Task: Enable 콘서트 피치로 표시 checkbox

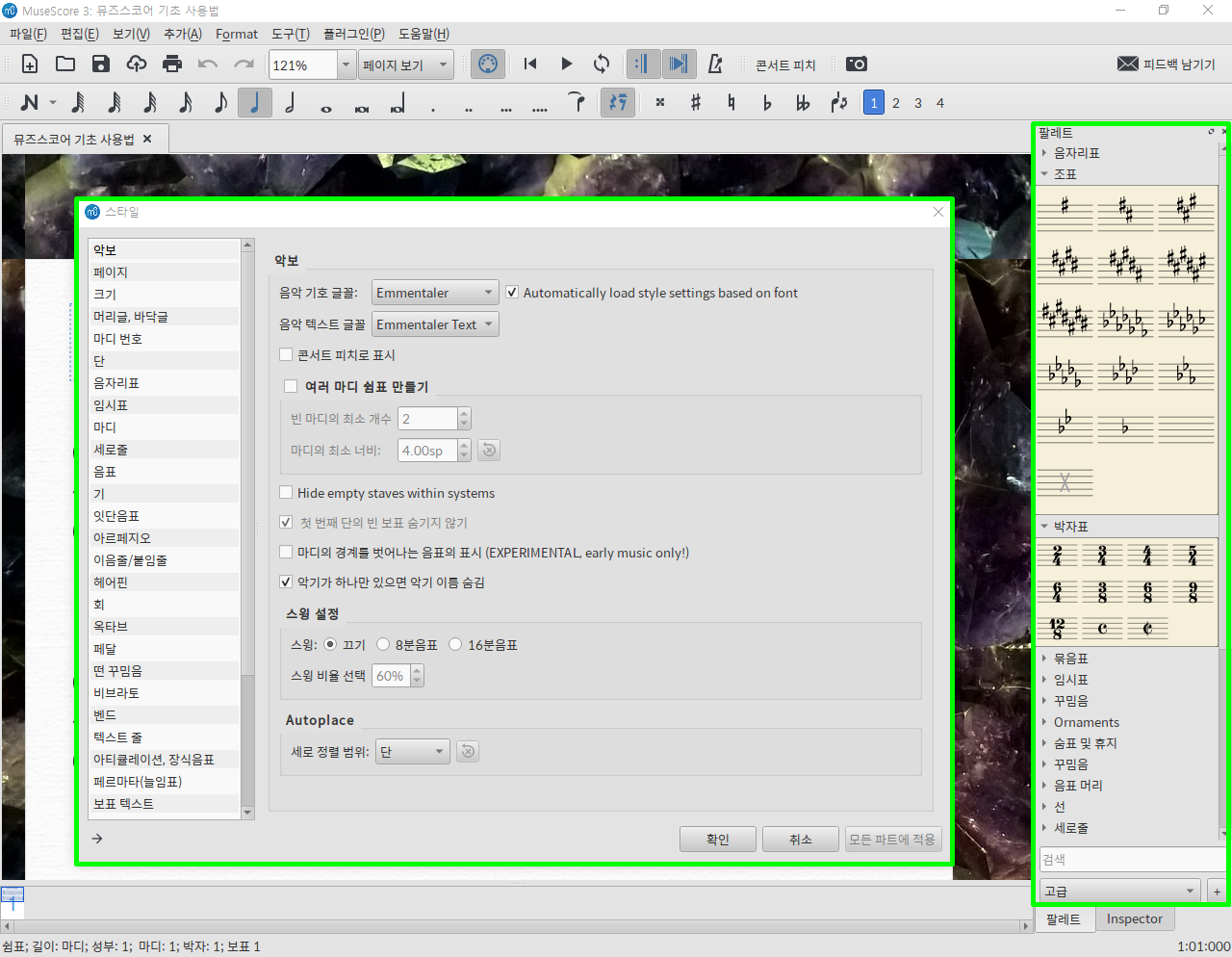Action: coord(286,354)
